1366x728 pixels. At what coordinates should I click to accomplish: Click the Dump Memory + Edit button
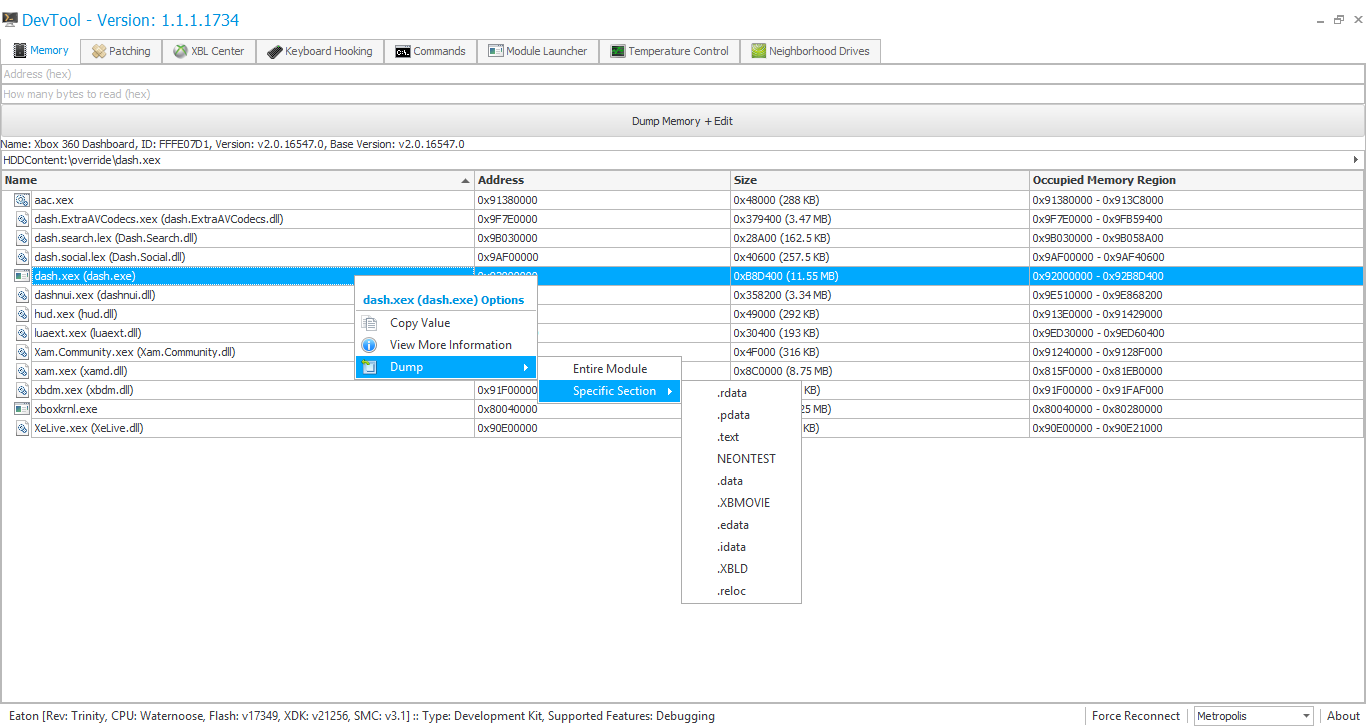(x=683, y=121)
